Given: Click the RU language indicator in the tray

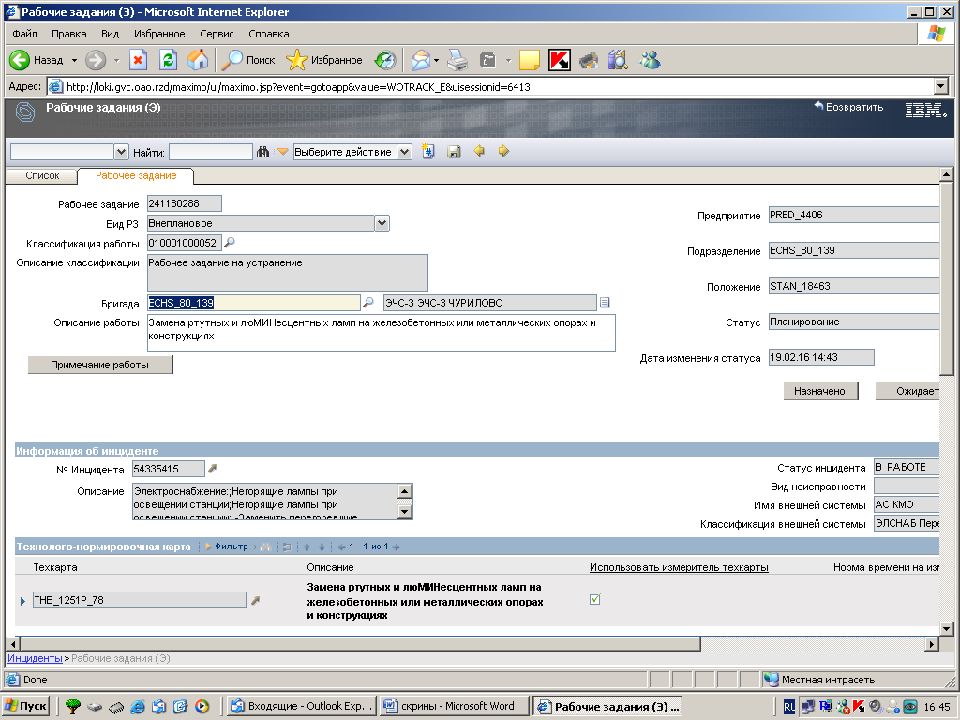Looking at the screenshot, I should 790,707.
